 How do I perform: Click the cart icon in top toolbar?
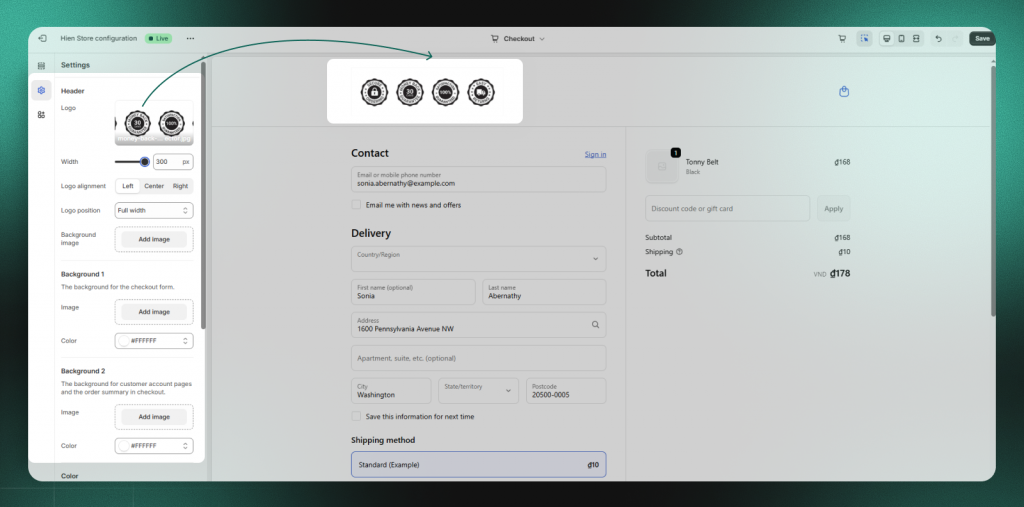point(842,38)
